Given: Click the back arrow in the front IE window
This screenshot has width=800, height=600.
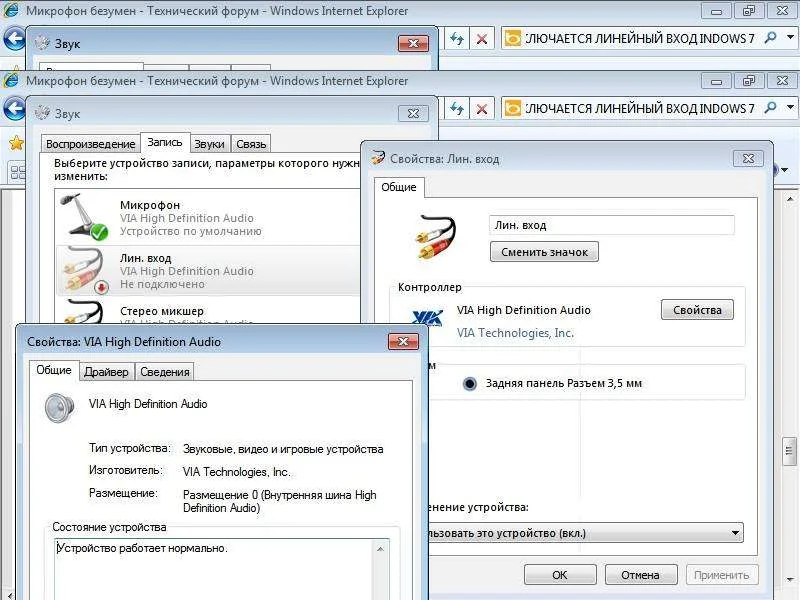Looking at the screenshot, I should [14, 108].
